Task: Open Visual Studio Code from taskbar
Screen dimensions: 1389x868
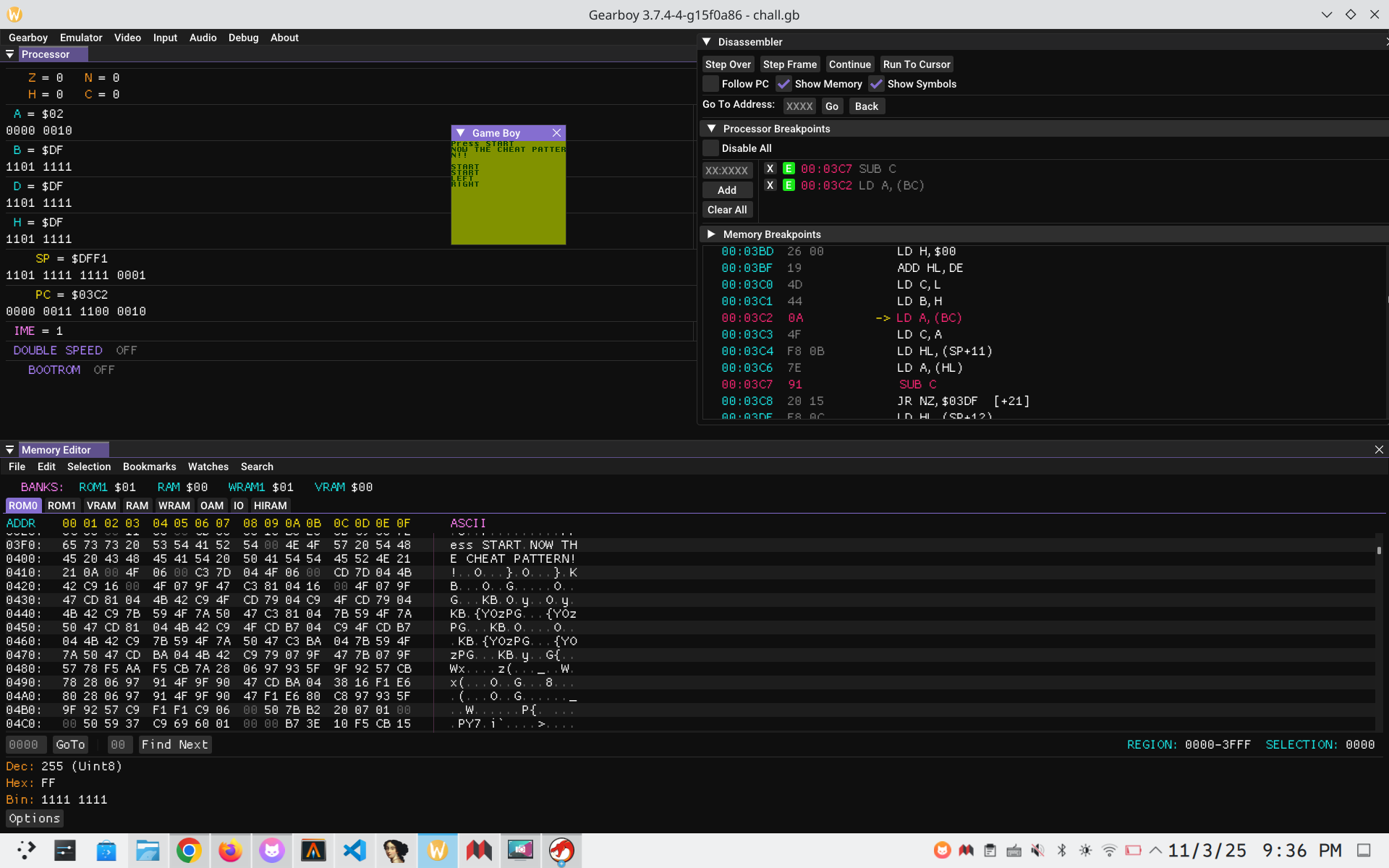Action: (354, 851)
